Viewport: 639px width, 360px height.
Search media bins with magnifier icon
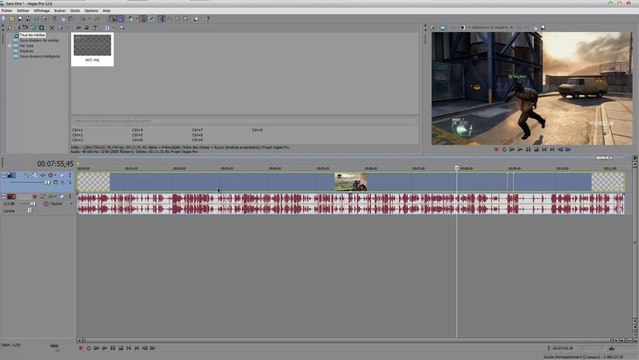pyautogui.click(x=122, y=28)
